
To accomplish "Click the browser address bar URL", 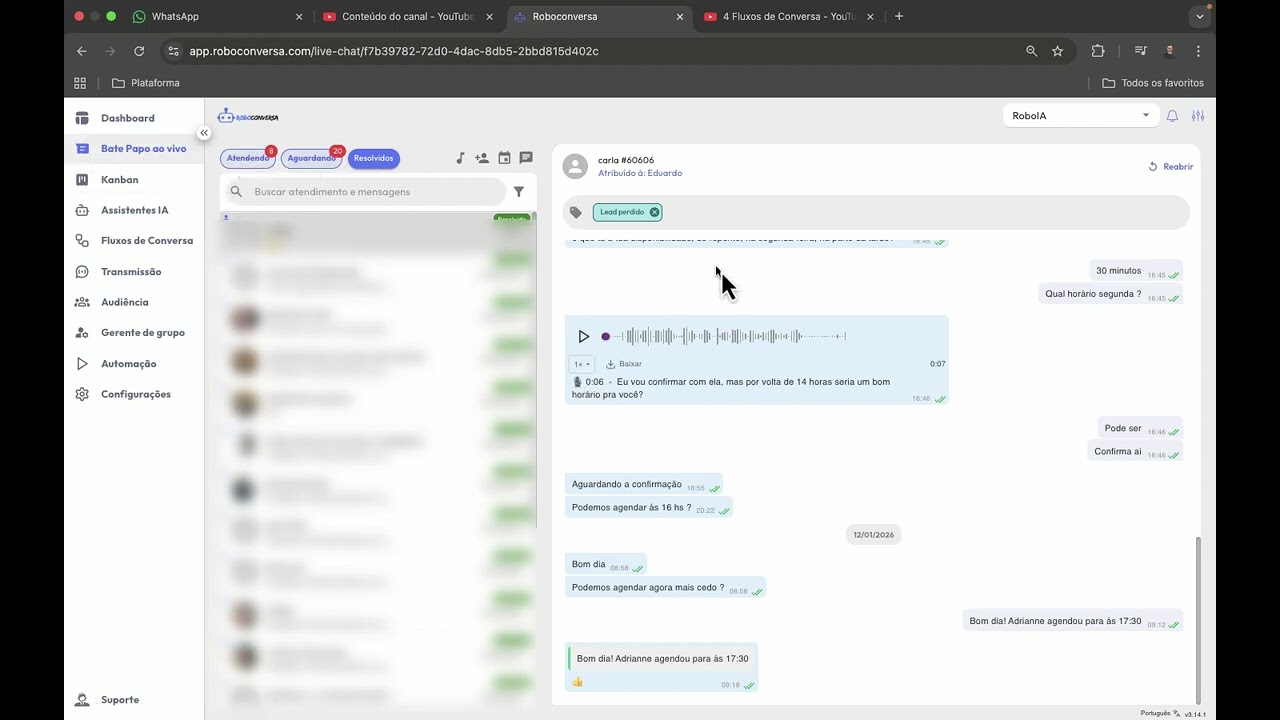I will (394, 51).
